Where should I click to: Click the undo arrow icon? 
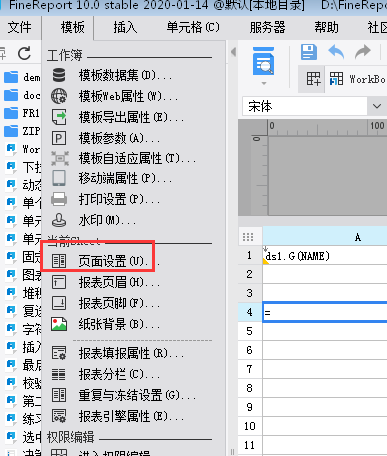click(336, 52)
